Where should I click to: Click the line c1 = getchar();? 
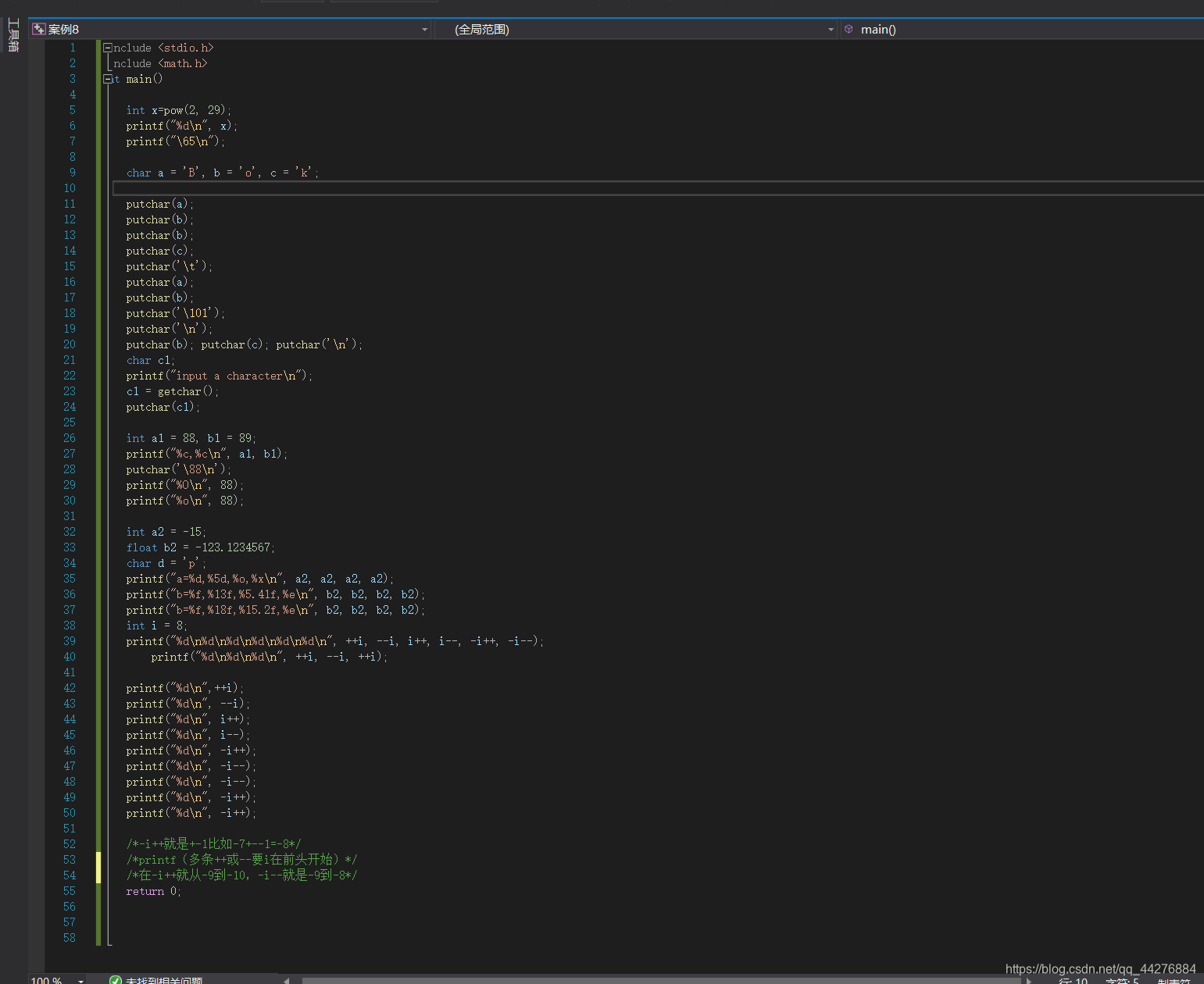click(172, 391)
